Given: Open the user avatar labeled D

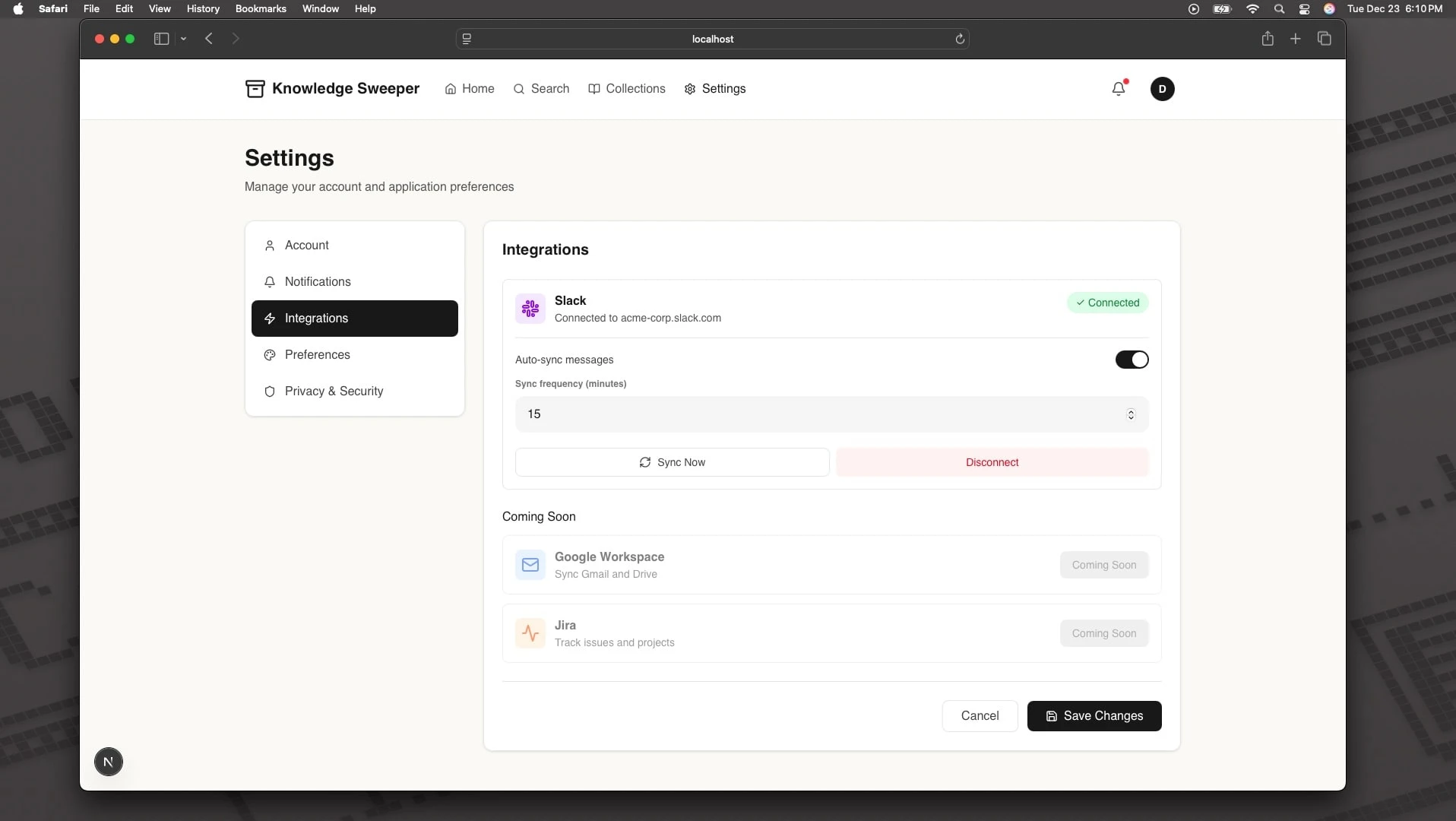Looking at the screenshot, I should pyautogui.click(x=1162, y=89).
